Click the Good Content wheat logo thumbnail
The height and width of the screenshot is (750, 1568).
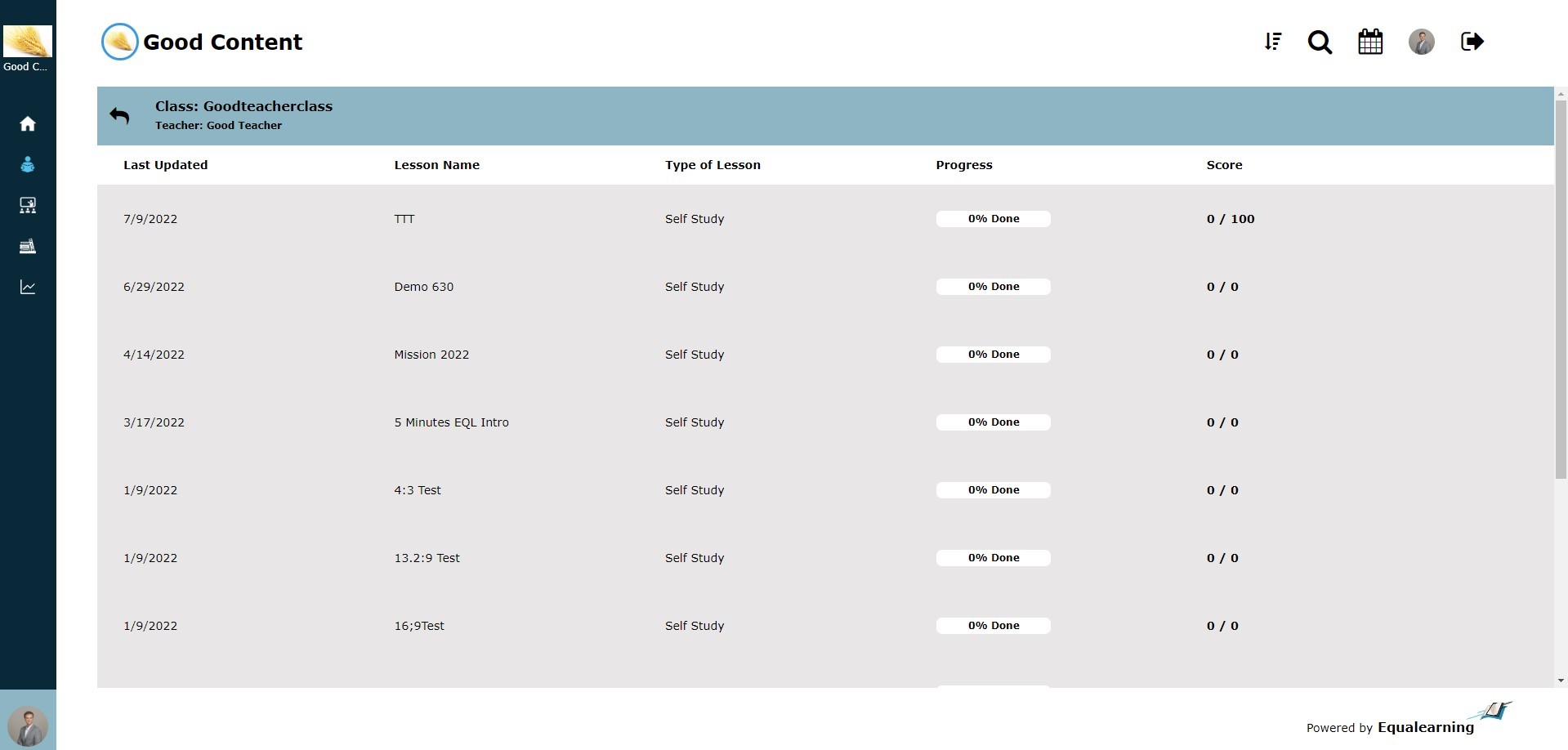28,41
